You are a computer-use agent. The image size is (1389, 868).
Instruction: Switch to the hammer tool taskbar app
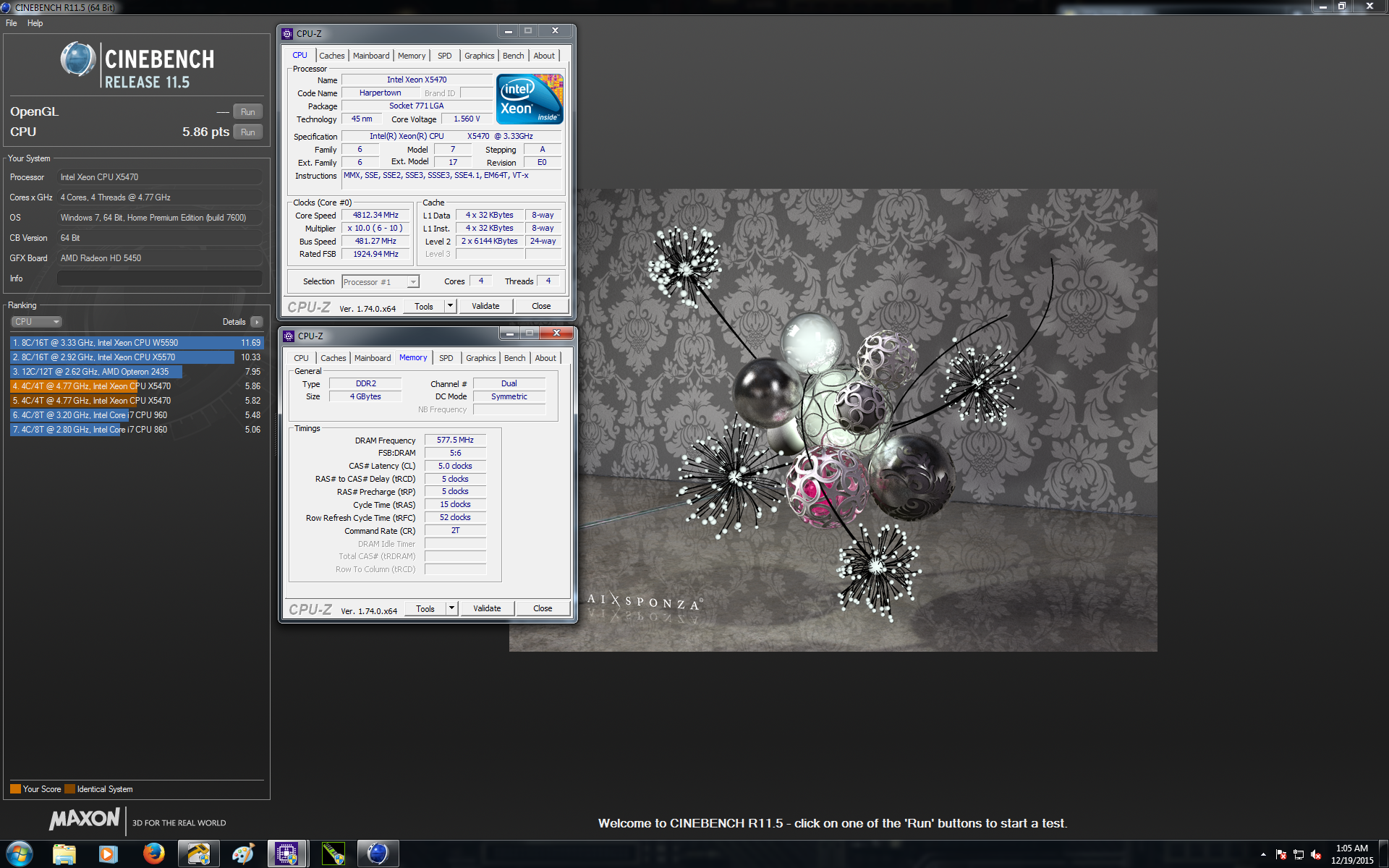(198, 854)
